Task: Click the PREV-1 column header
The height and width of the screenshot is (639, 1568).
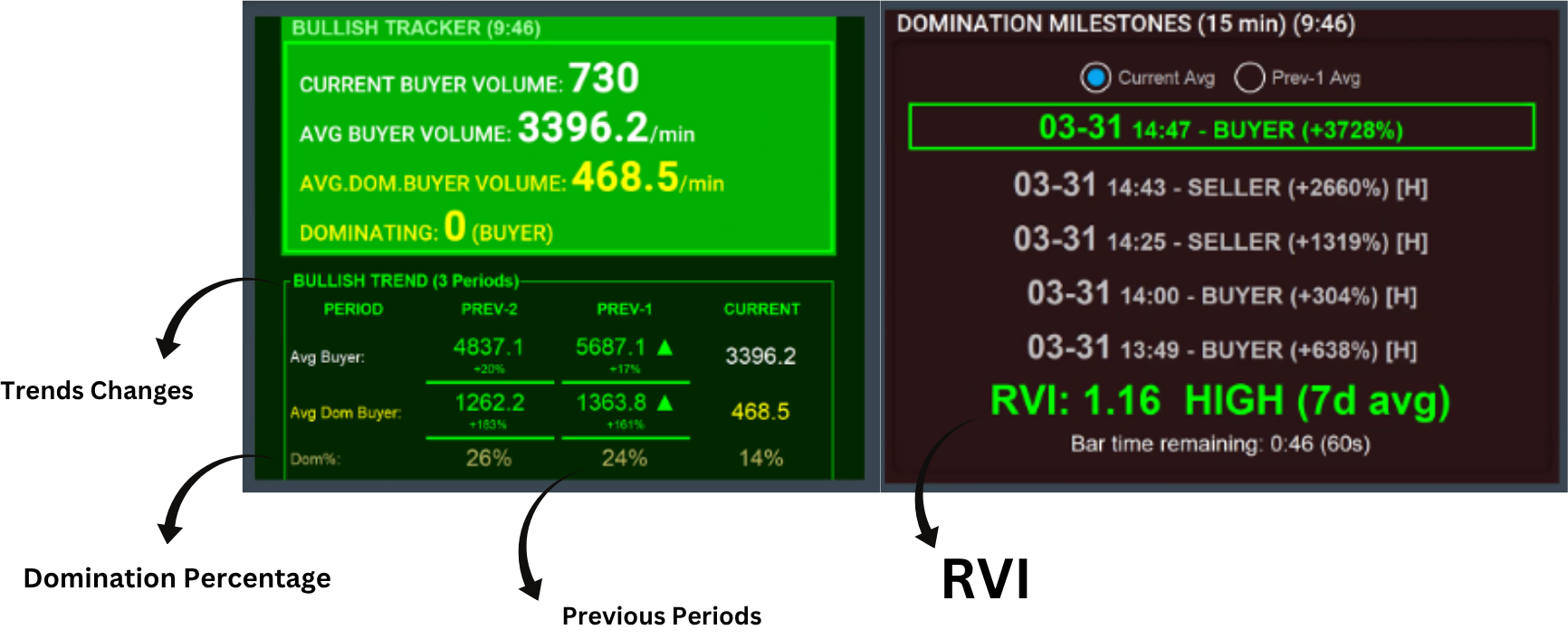Action: click(625, 310)
